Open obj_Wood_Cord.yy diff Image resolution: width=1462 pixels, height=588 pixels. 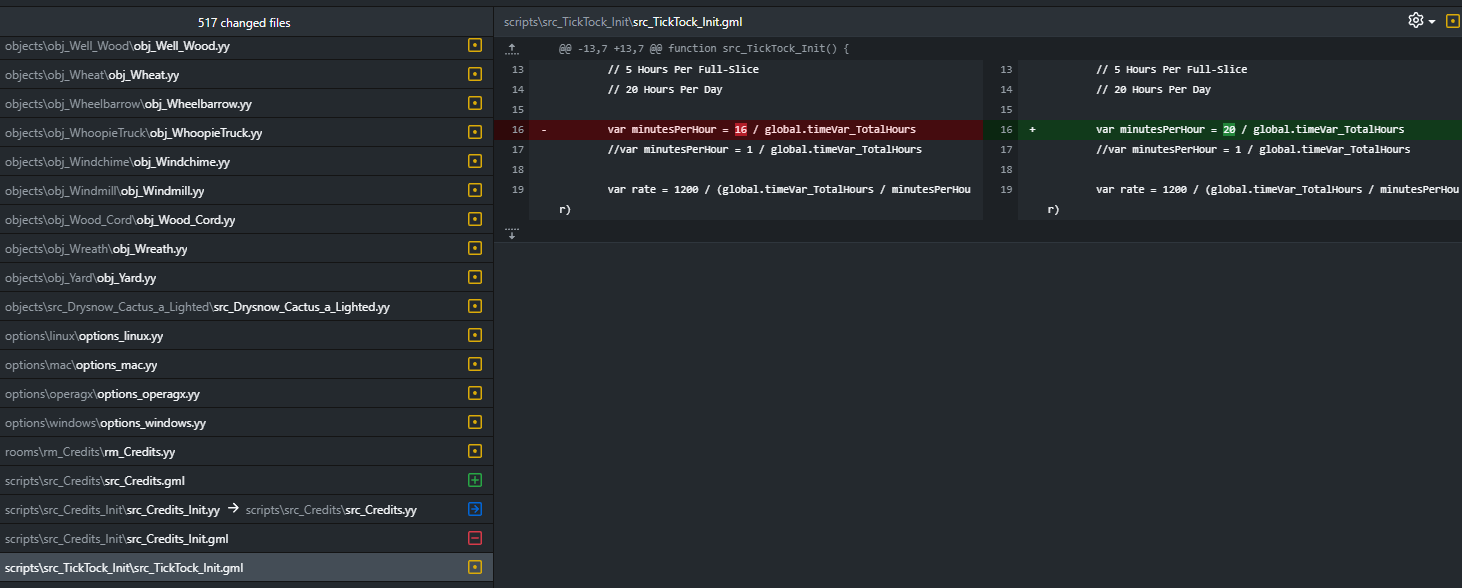click(x=246, y=220)
